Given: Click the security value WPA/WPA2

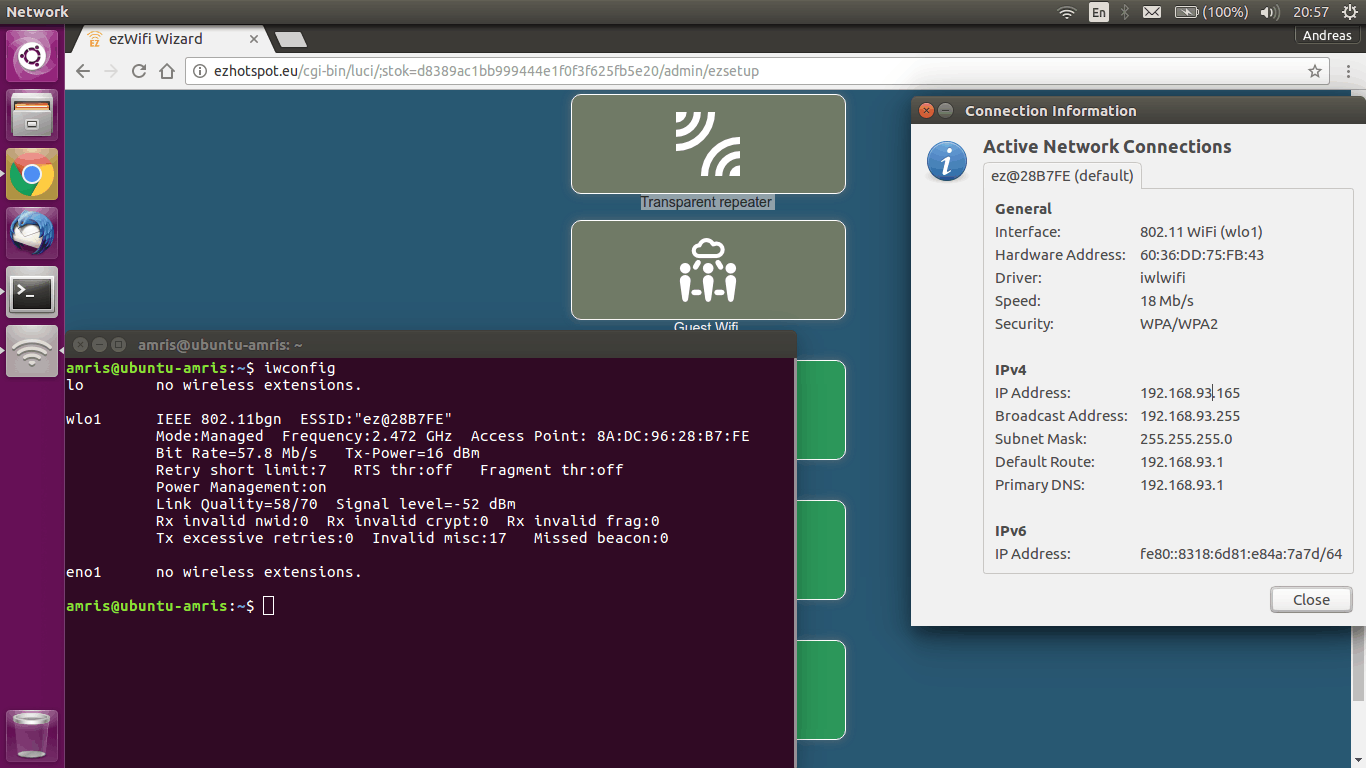Looking at the screenshot, I should (1179, 324).
